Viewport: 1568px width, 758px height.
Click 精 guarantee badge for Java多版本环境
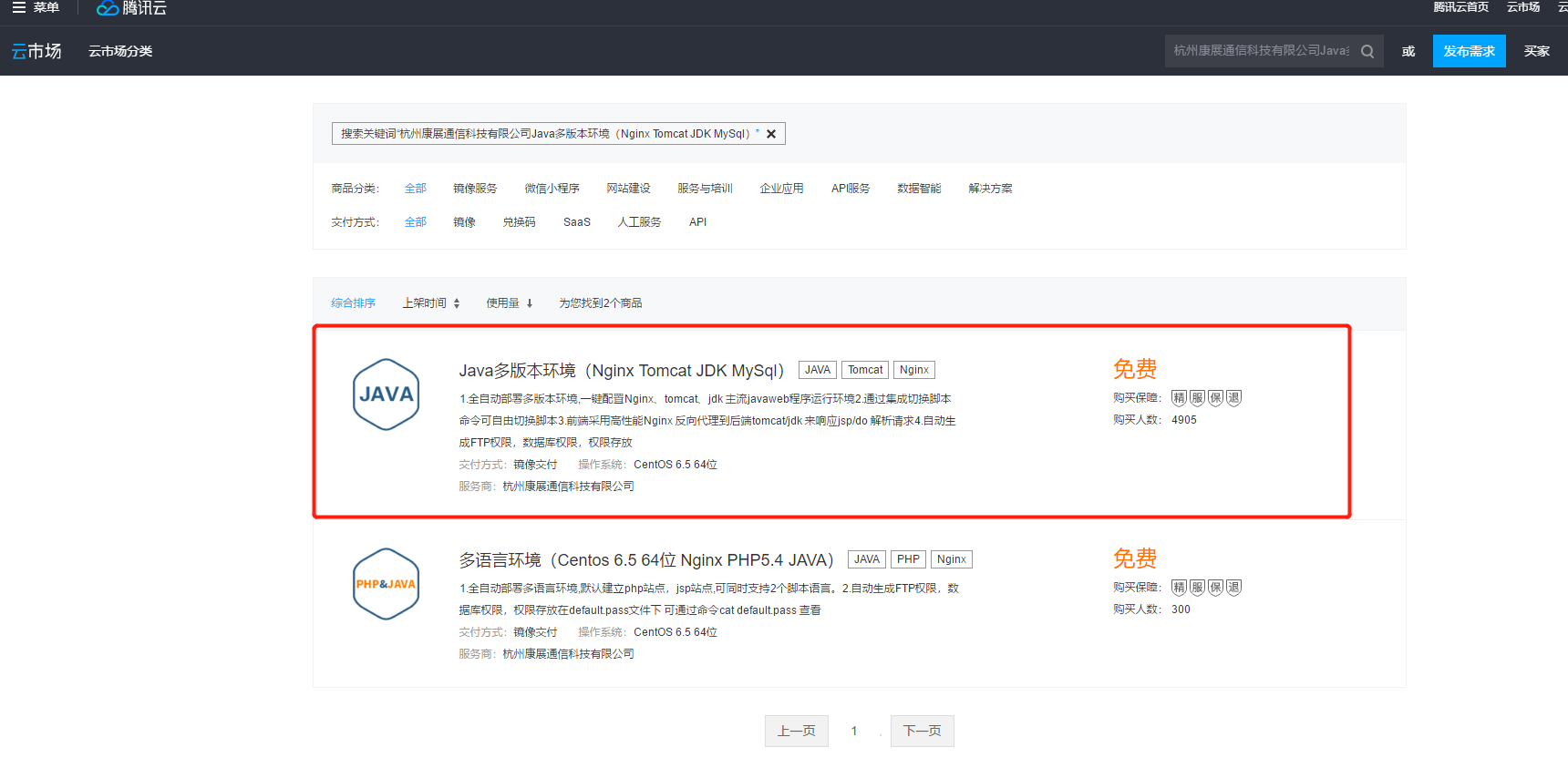pos(1180,398)
